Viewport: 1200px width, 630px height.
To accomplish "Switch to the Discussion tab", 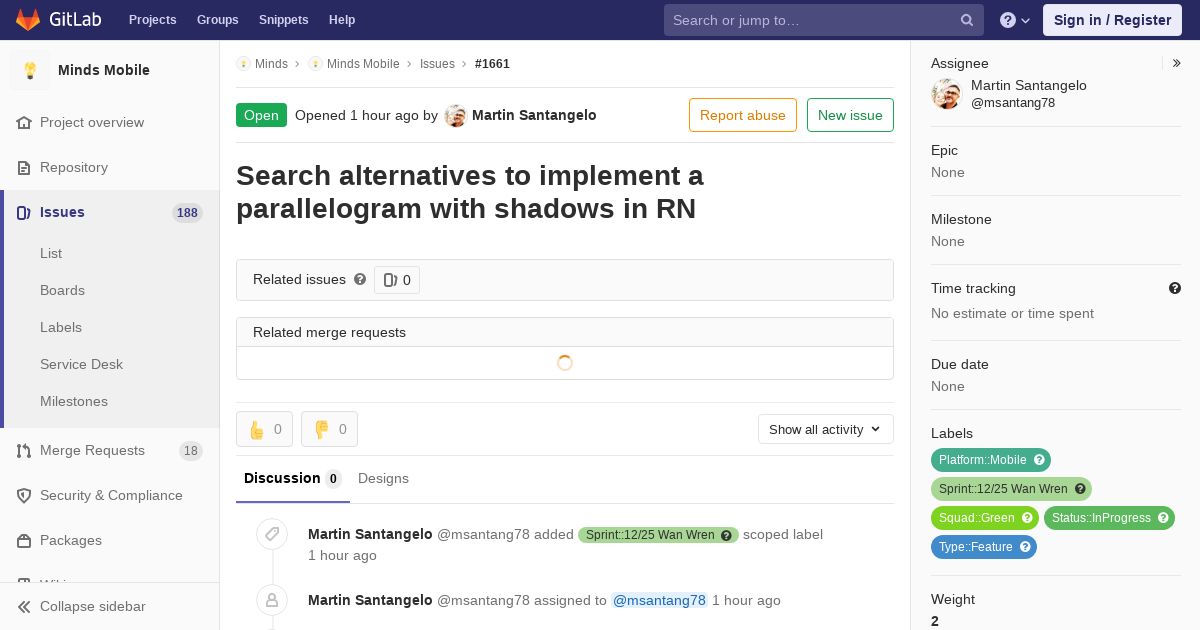I will pyautogui.click(x=293, y=478).
